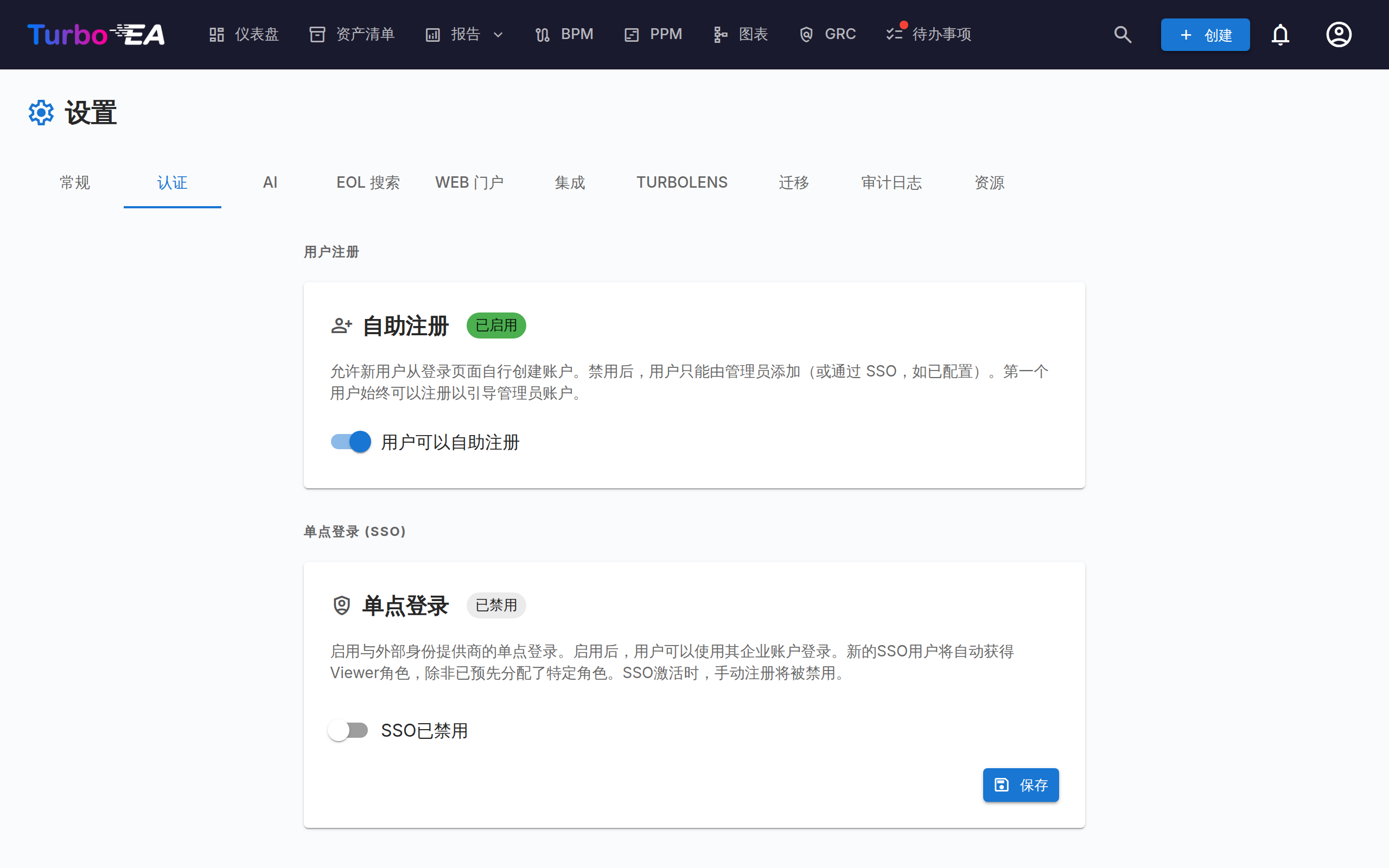Click the GRC shield icon

click(806, 34)
